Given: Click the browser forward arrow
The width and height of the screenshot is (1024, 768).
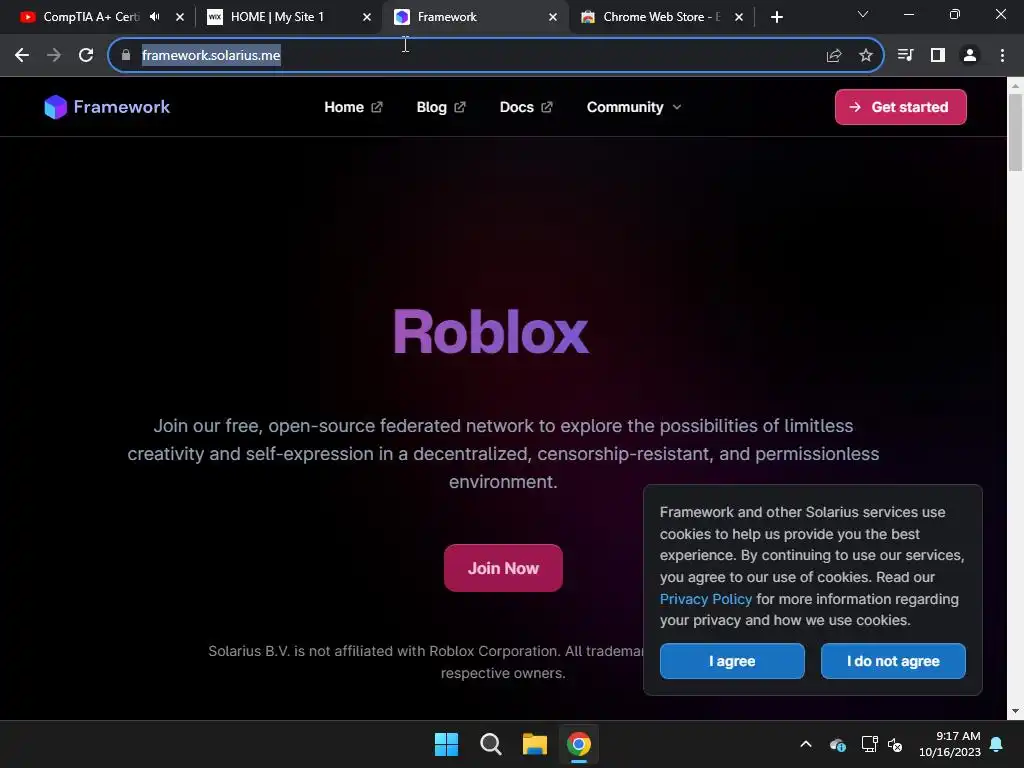Looking at the screenshot, I should click(x=54, y=55).
